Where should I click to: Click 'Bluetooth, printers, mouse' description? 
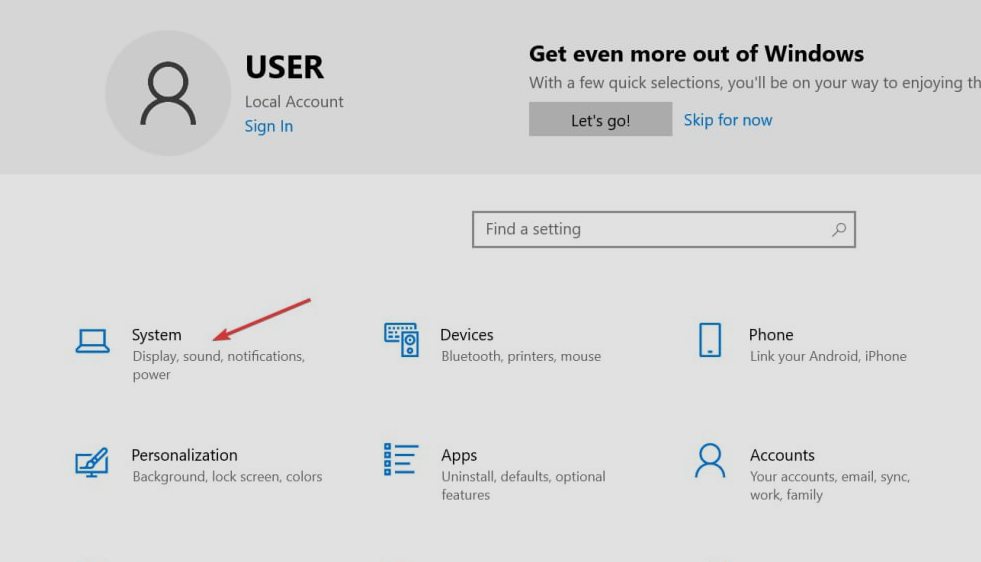[x=521, y=356]
